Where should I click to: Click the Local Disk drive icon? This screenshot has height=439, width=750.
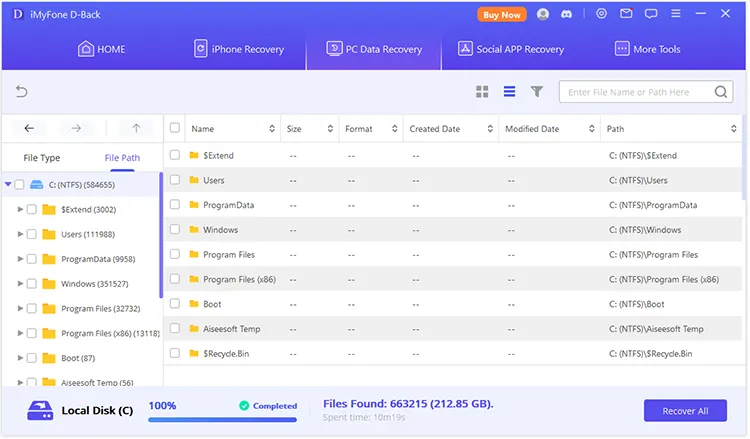pos(40,410)
